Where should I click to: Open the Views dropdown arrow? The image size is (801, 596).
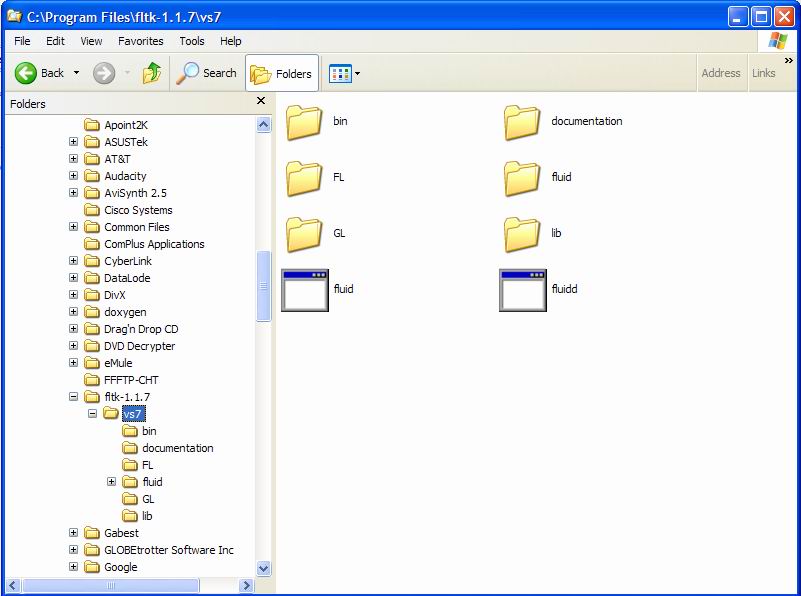358,74
